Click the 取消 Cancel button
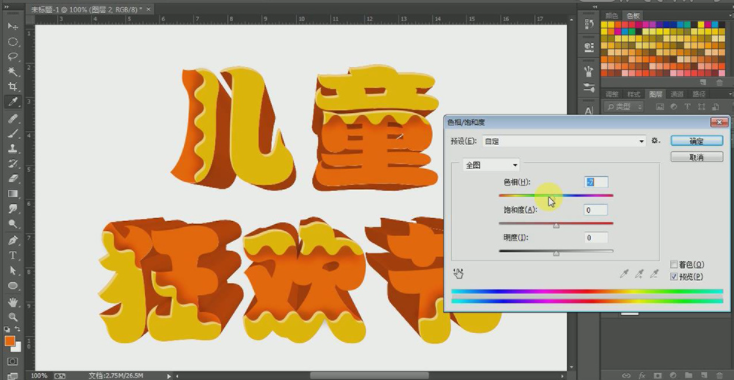The width and height of the screenshot is (734, 380). (x=697, y=157)
